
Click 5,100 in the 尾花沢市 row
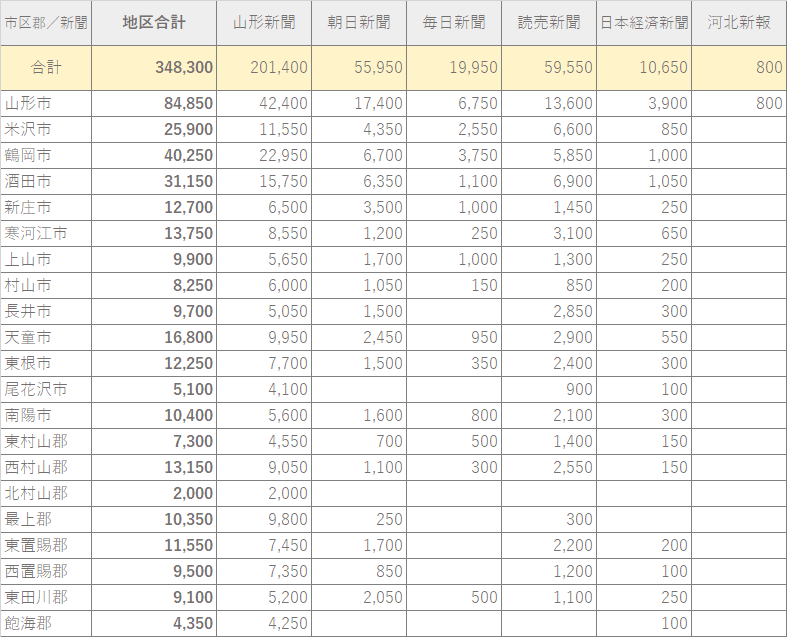click(154, 390)
